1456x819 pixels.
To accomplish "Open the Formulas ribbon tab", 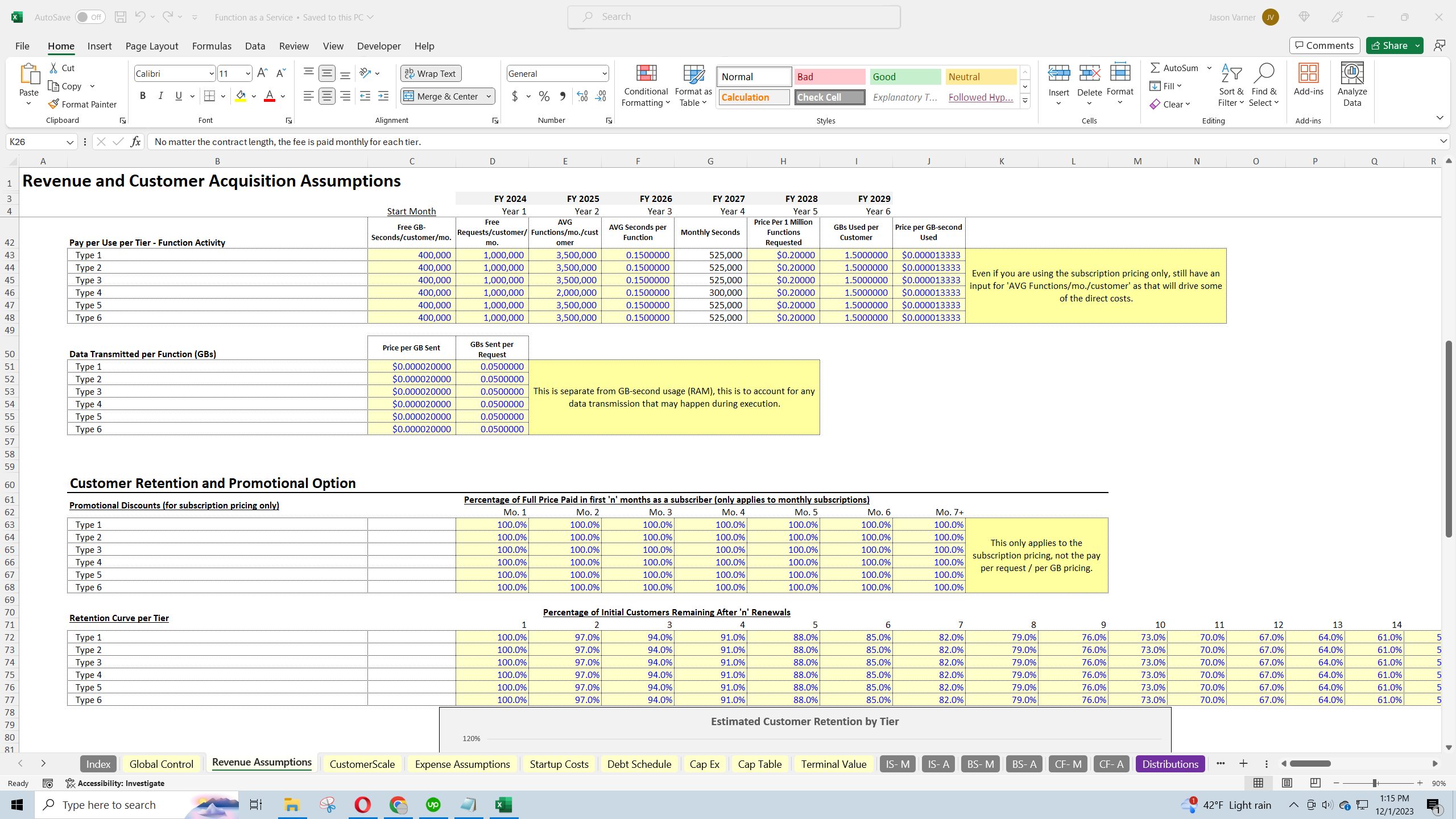I will (212, 46).
